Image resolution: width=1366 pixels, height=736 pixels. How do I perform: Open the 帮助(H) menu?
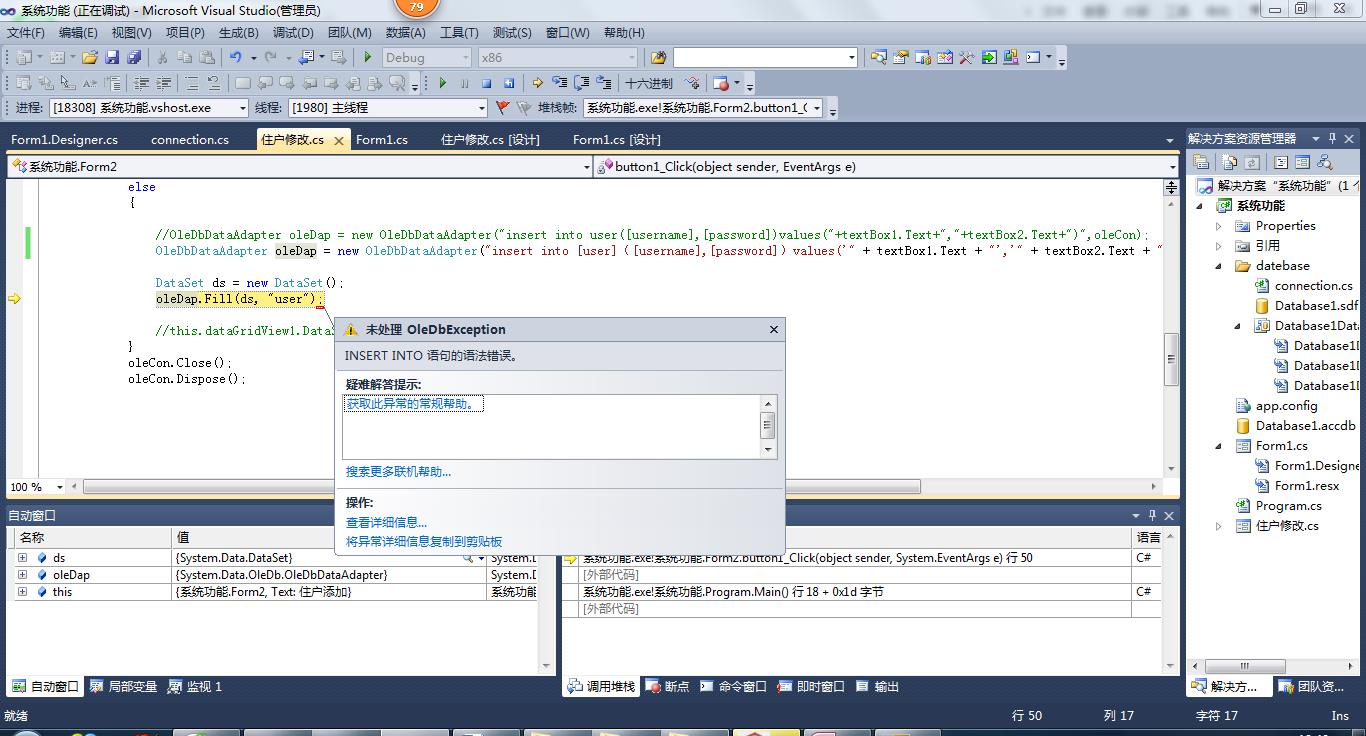pyautogui.click(x=624, y=33)
